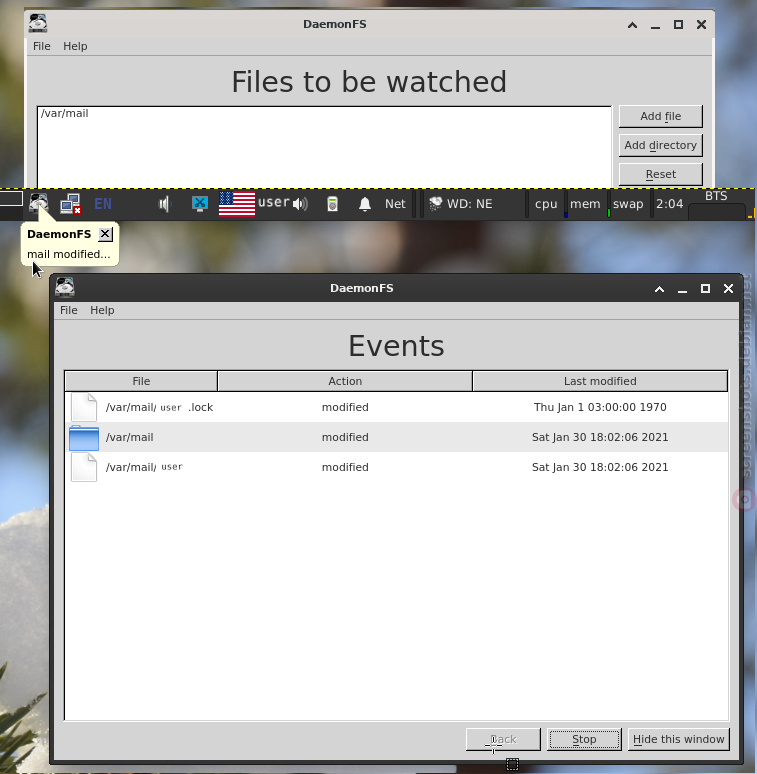Image resolution: width=757 pixels, height=774 pixels.
Task: Roll up the Events window with the title bar arrow
Action: [659, 289]
